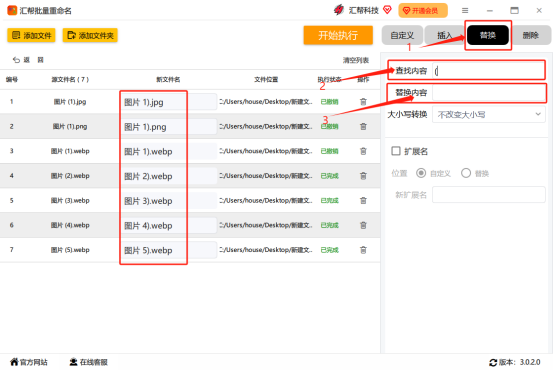Delete row 2 图片 (1).png with trash icon

click(363, 127)
